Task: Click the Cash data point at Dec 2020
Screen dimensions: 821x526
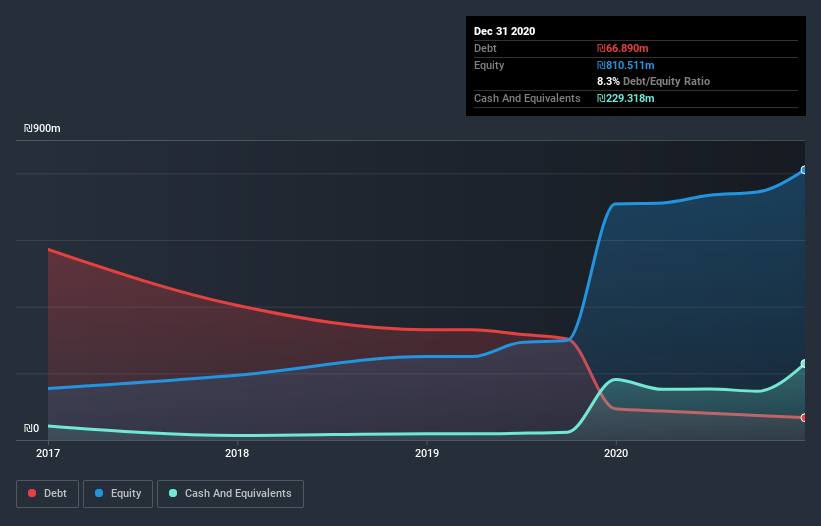Action: pos(804,364)
